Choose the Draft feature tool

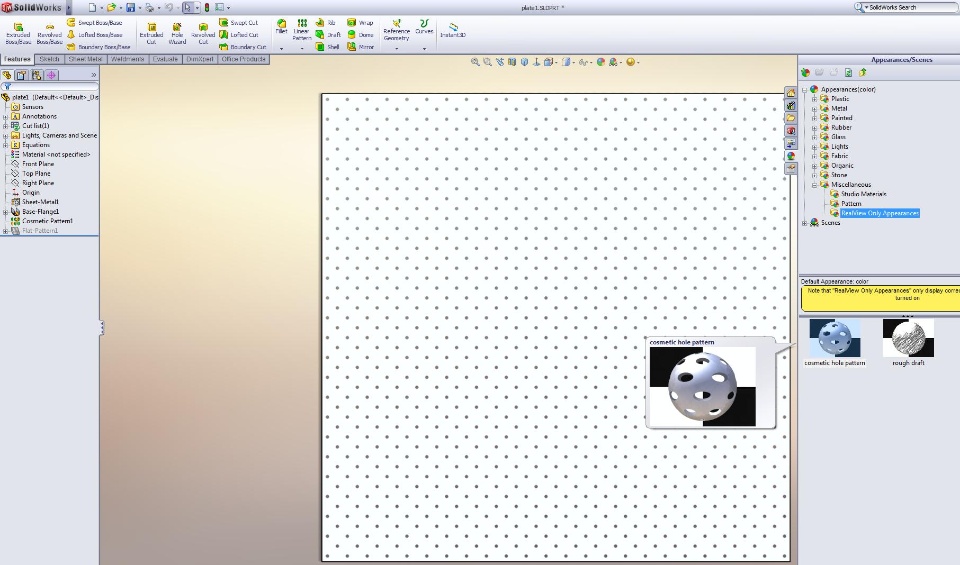[328, 35]
